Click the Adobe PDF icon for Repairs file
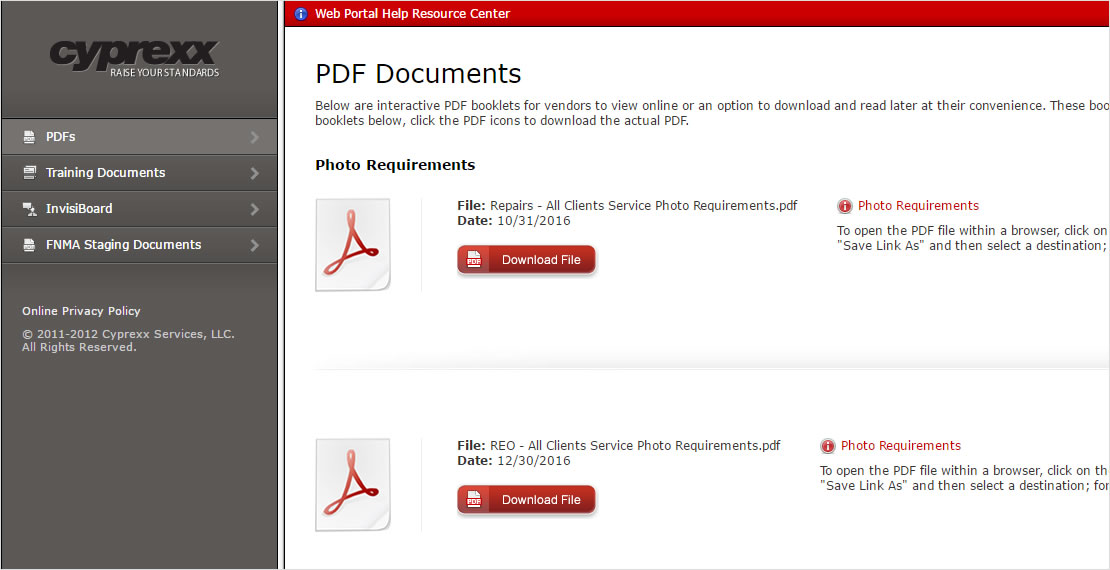Viewport: 1110px width, 570px height. click(x=353, y=245)
